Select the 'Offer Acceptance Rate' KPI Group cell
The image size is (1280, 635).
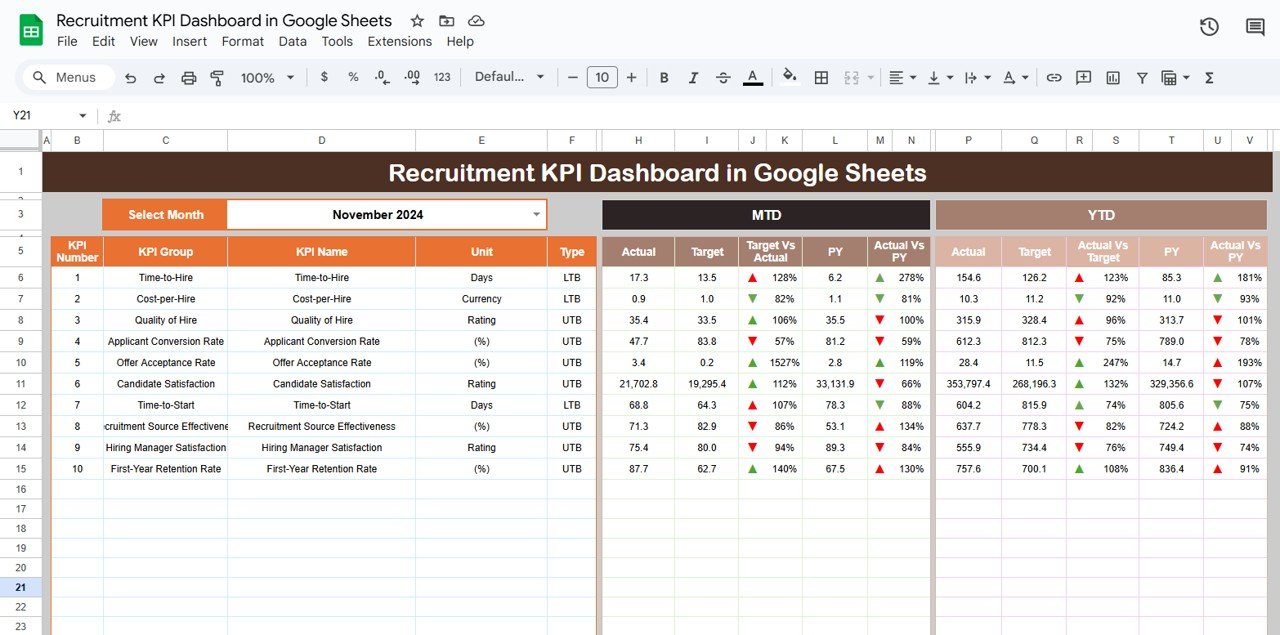[x=165, y=362]
